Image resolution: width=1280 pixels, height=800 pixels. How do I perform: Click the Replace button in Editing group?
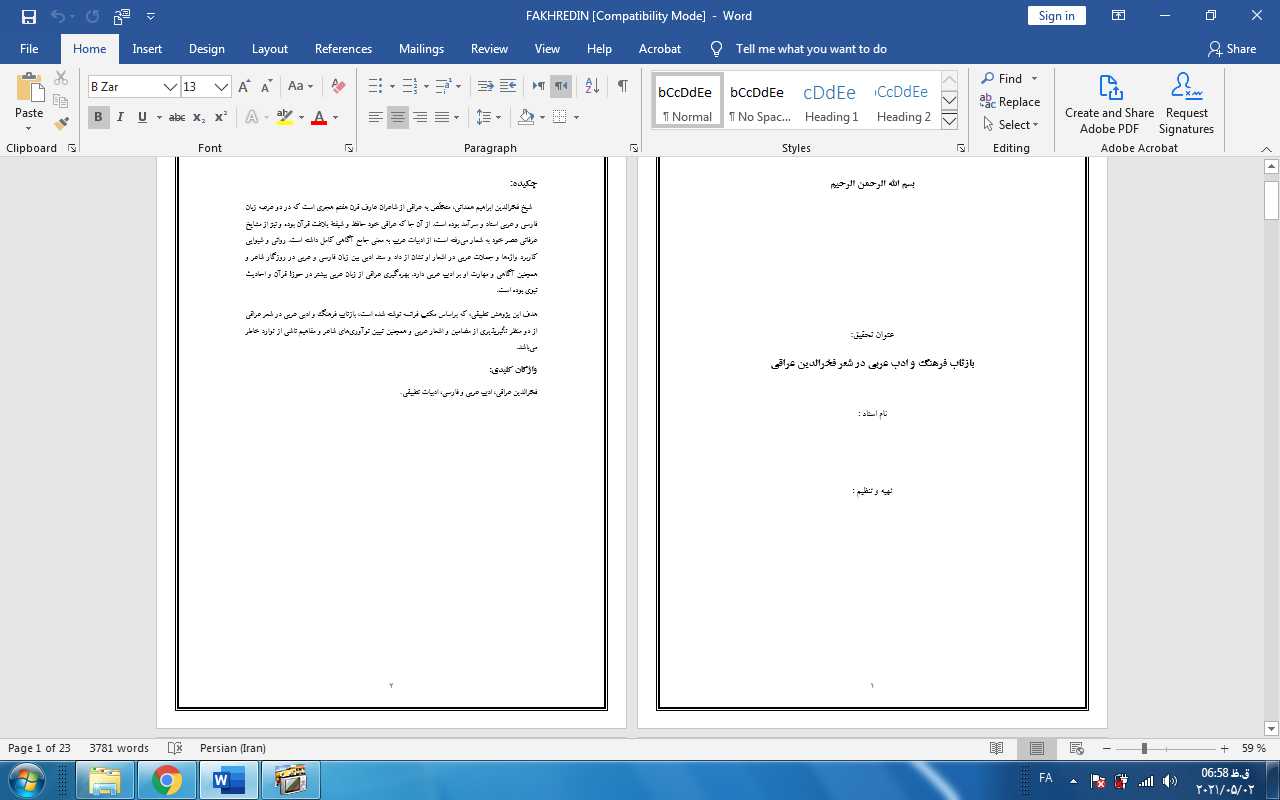coord(1010,102)
